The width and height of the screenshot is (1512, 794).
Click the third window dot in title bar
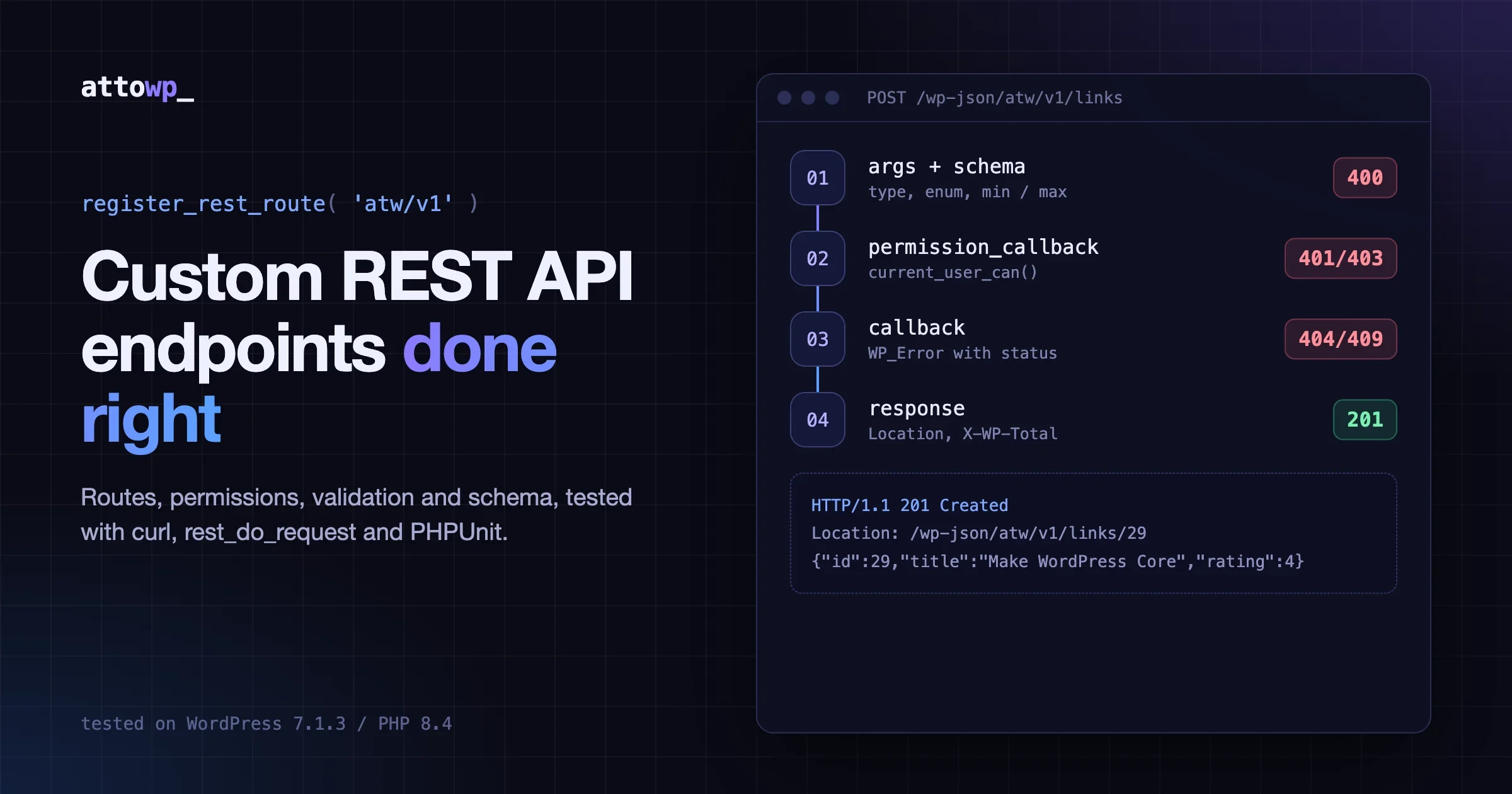point(832,98)
